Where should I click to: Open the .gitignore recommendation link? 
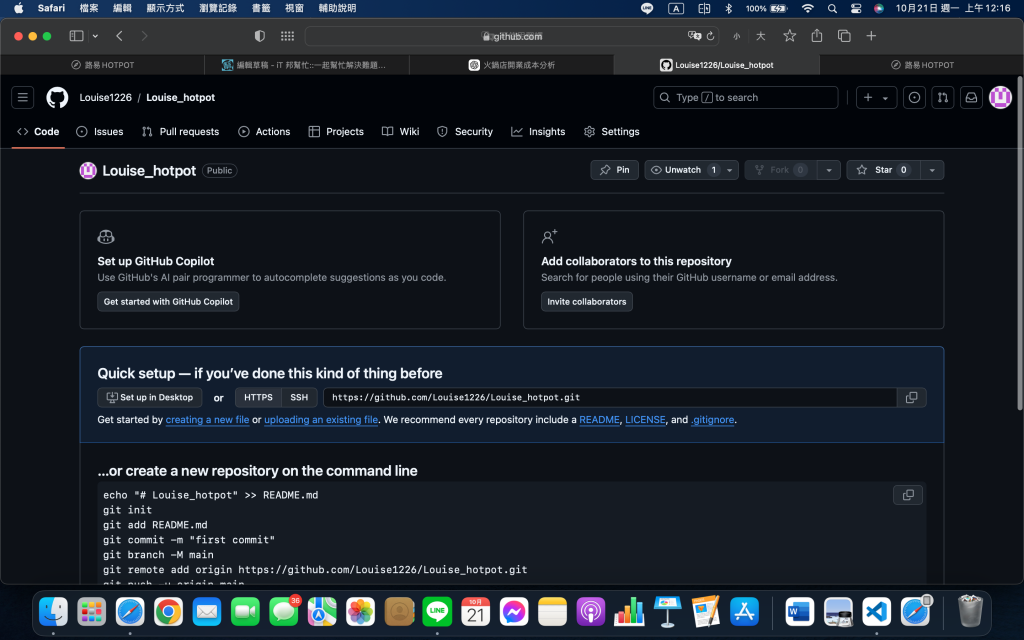click(x=712, y=419)
